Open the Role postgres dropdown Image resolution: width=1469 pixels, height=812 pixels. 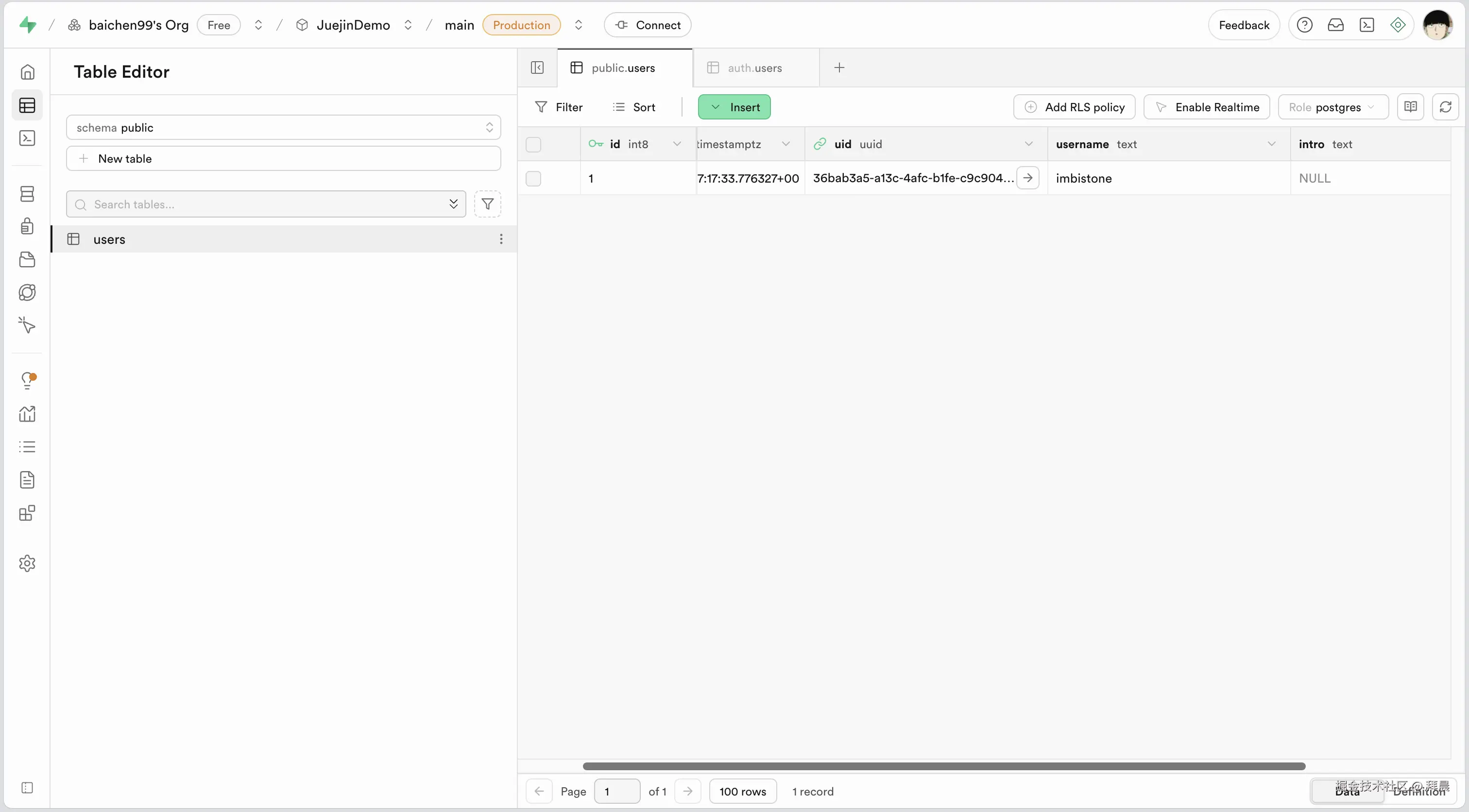1332,107
